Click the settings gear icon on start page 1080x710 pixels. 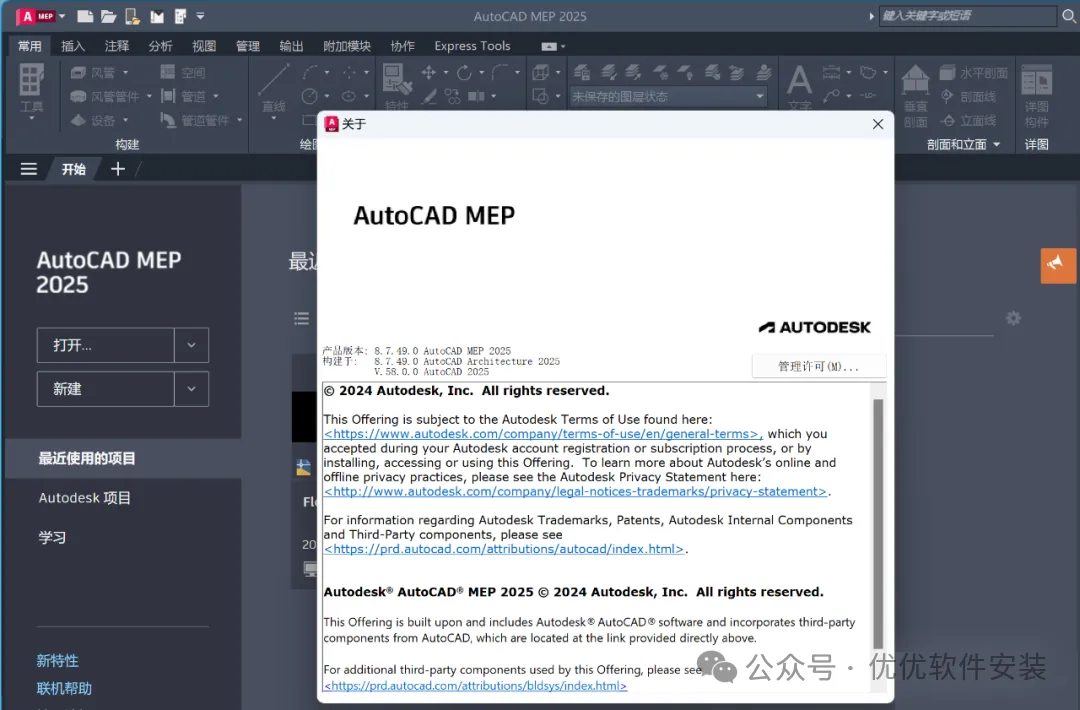coord(1012,318)
